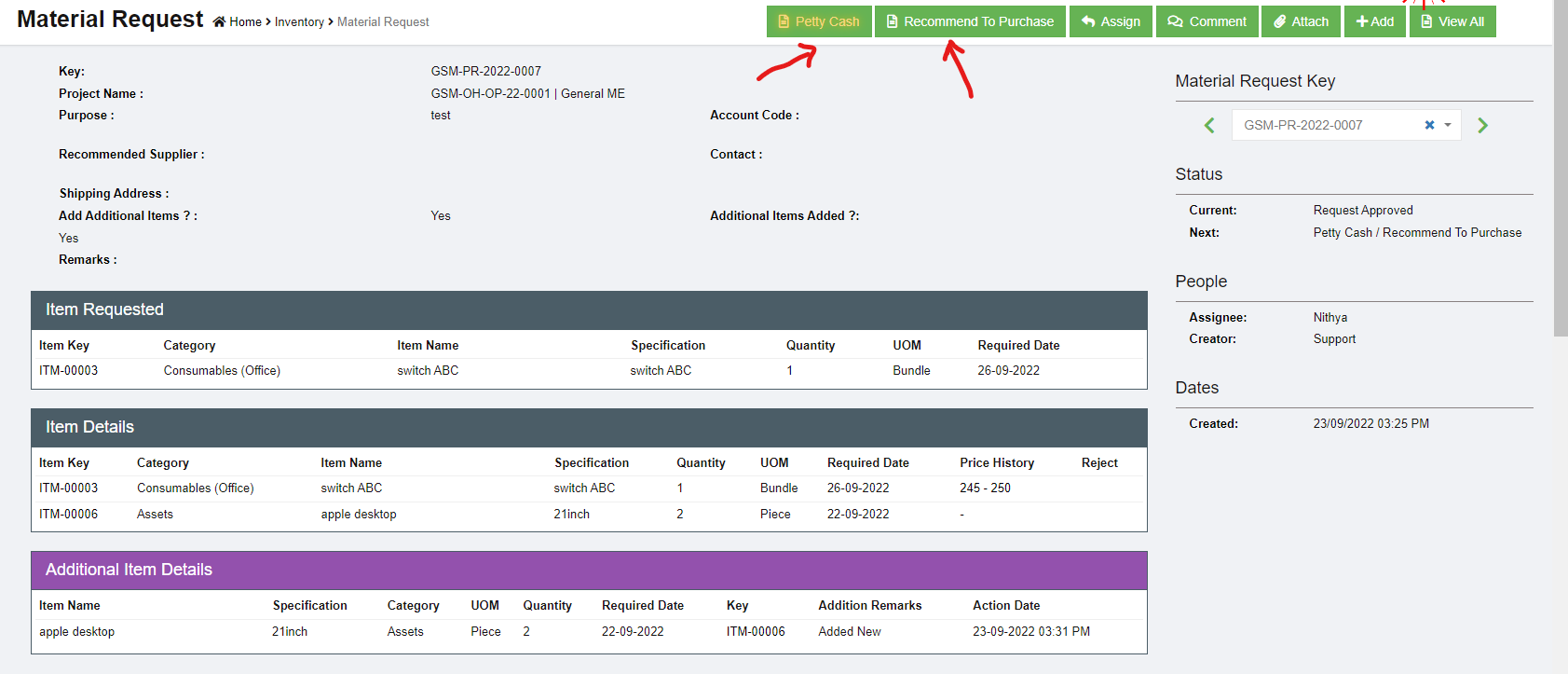Click the Item Requested section header
The image size is (1568, 674).
[589, 309]
